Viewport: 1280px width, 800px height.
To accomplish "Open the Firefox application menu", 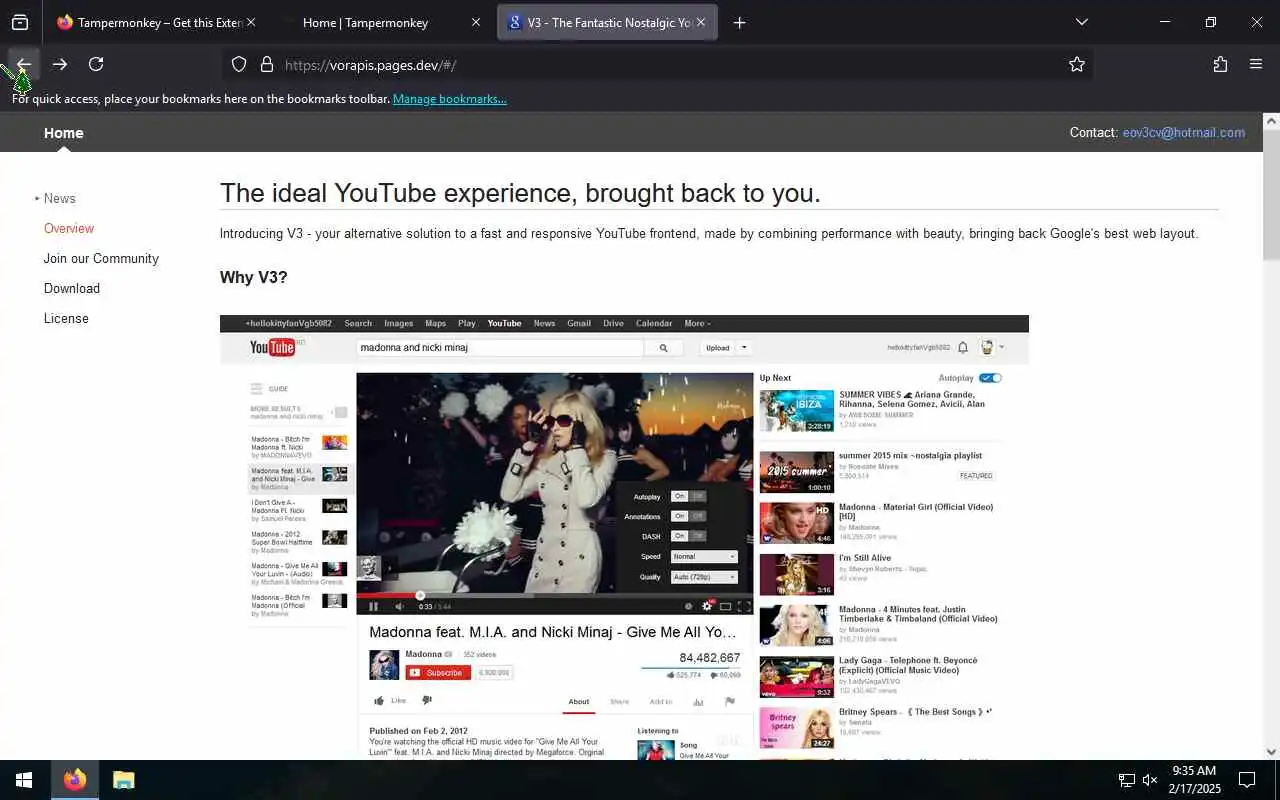I will click(x=1256, y=65).
